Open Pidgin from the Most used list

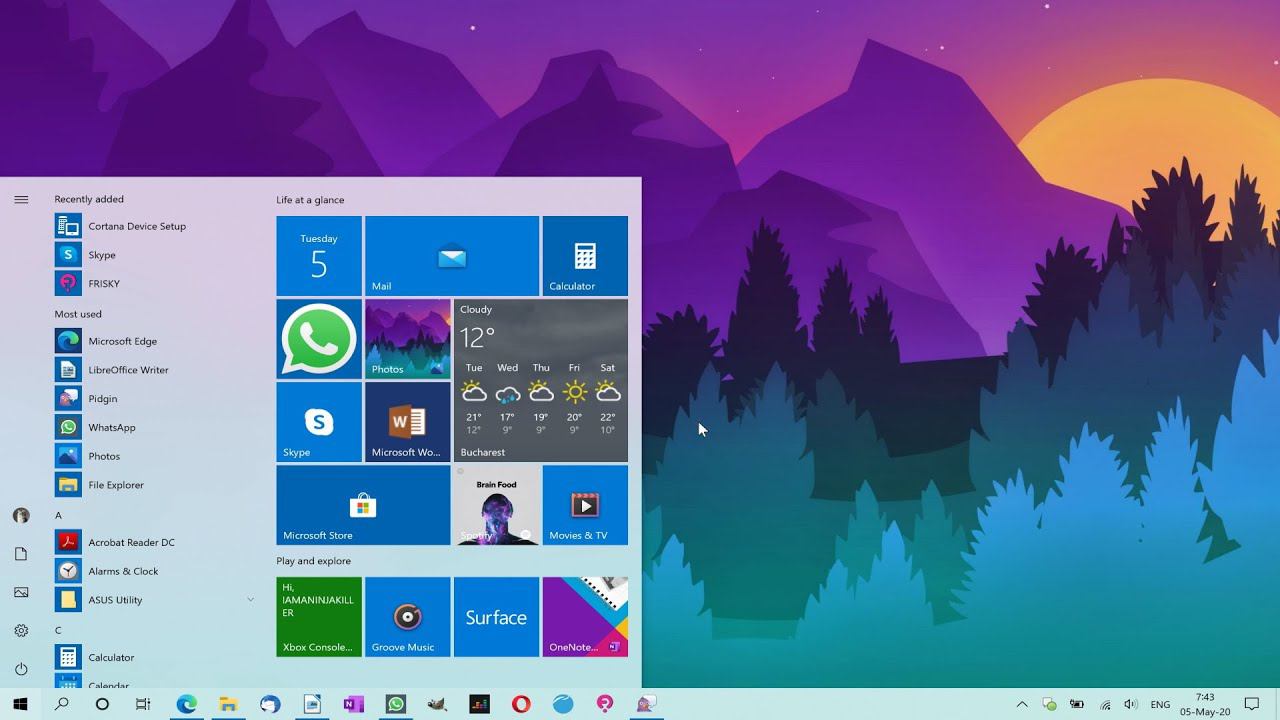(x=156, y=398)
